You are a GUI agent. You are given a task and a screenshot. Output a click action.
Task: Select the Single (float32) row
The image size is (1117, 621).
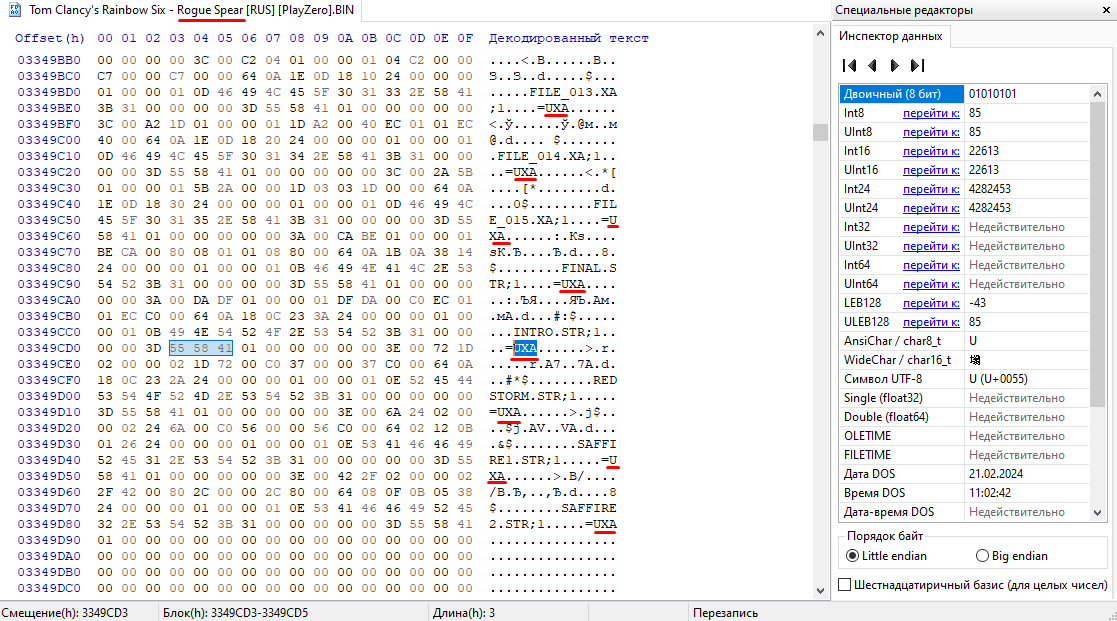(965, 398)
